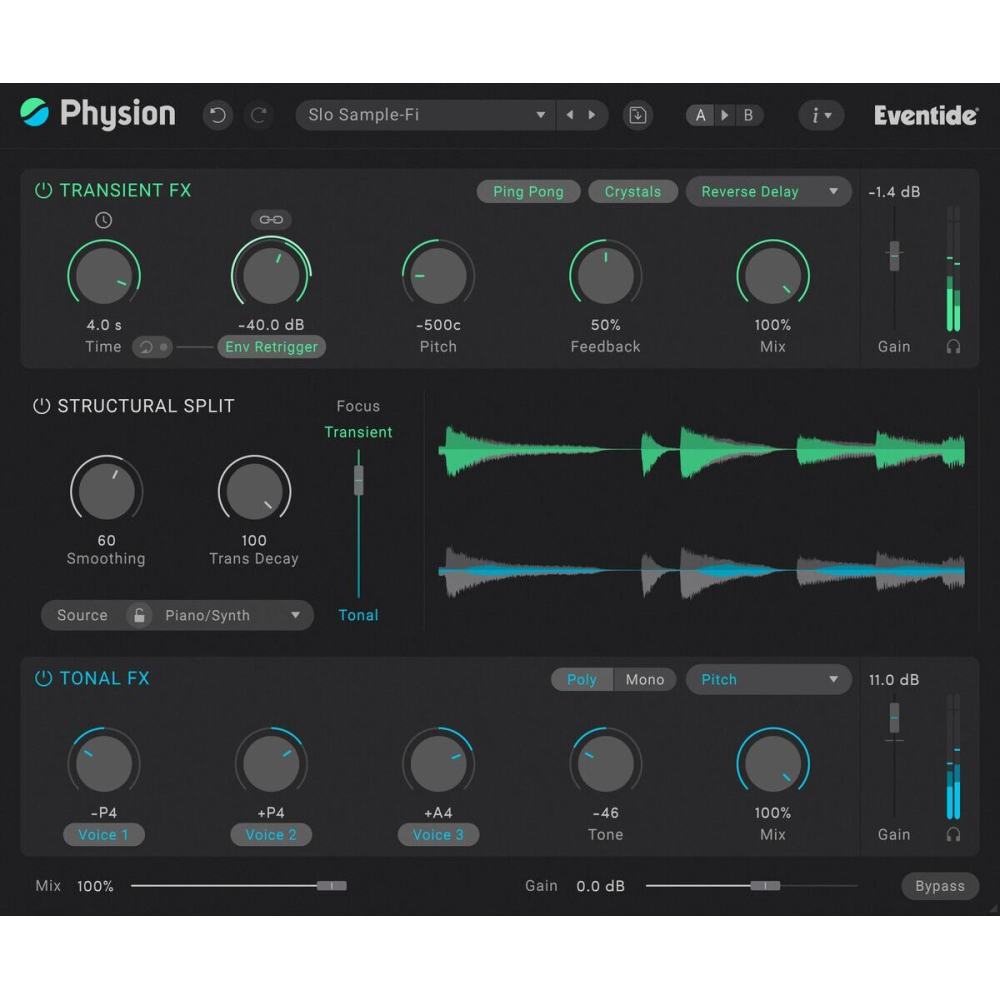Screen dimensions: 1000x1000
Task: Click the Focus slider handle between Transient and Tonal
Action: click(358, 480)
